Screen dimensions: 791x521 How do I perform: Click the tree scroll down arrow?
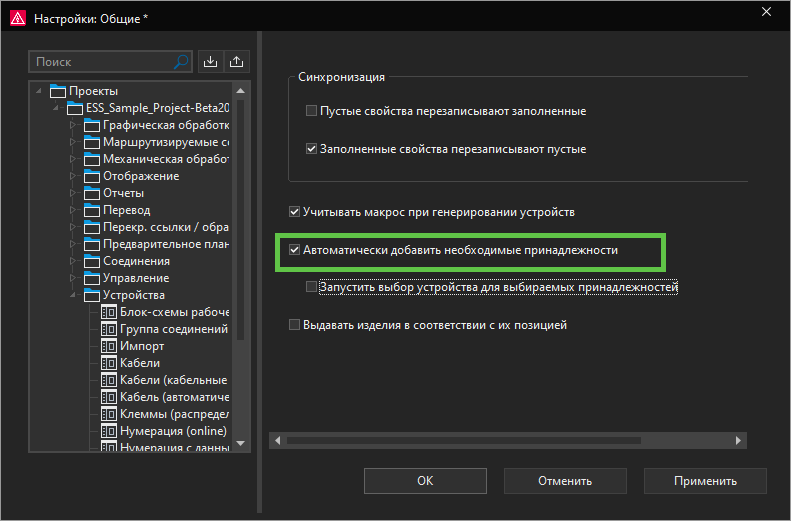point(241,443)
